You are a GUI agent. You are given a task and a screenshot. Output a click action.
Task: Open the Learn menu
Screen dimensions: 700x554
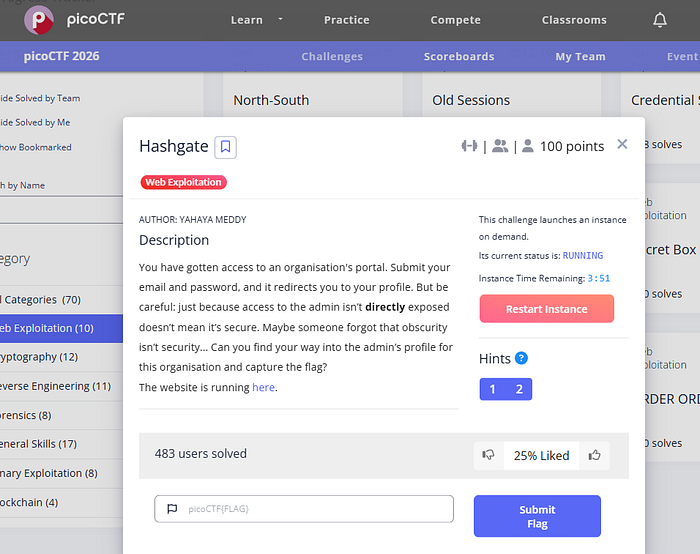pos(246,20)
